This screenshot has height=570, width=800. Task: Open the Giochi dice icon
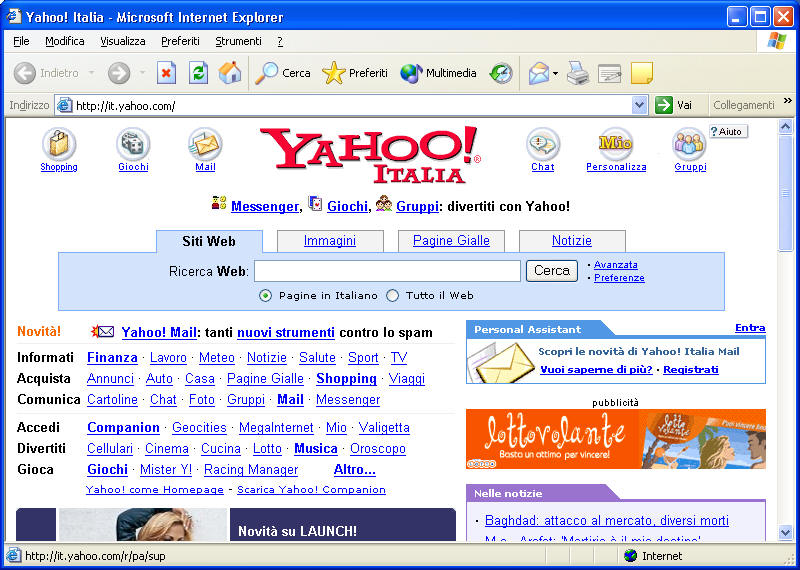click(x=133, y=144)
